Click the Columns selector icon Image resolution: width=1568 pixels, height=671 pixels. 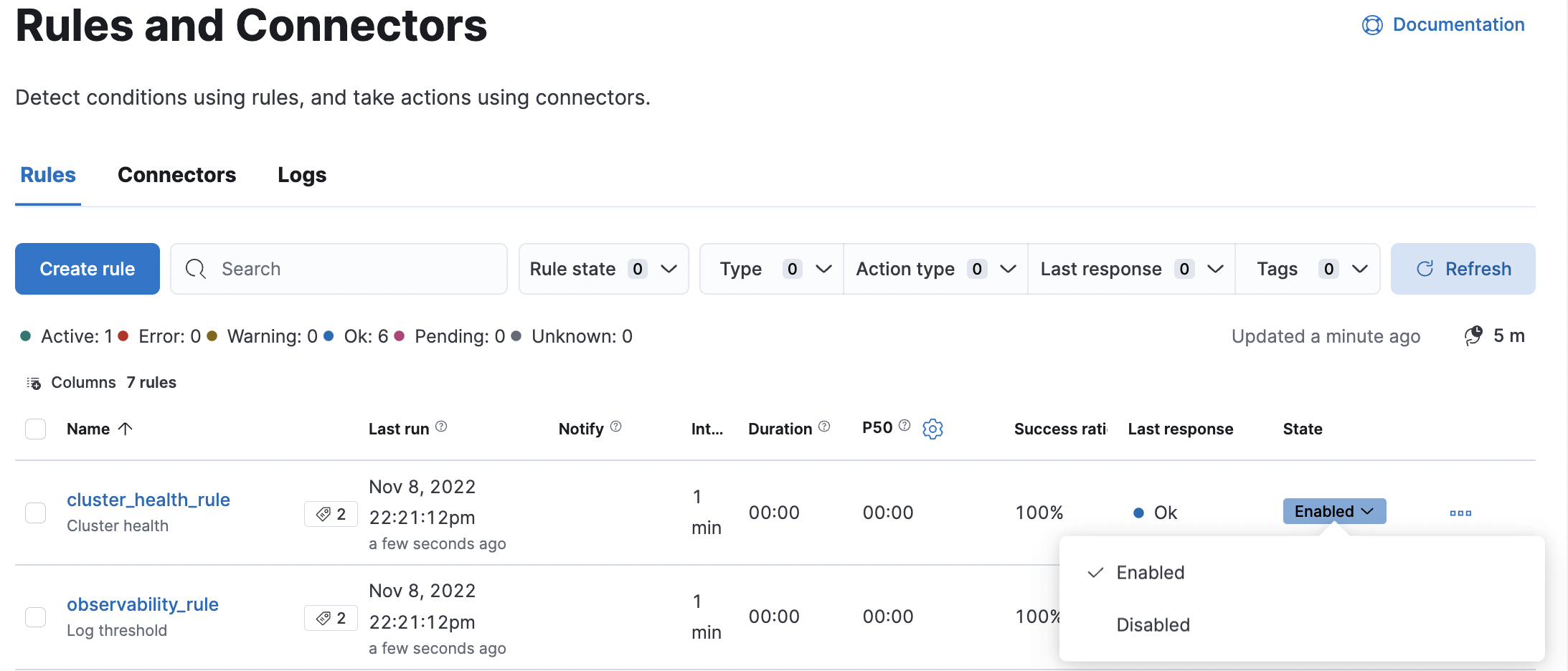coord(34,383)
